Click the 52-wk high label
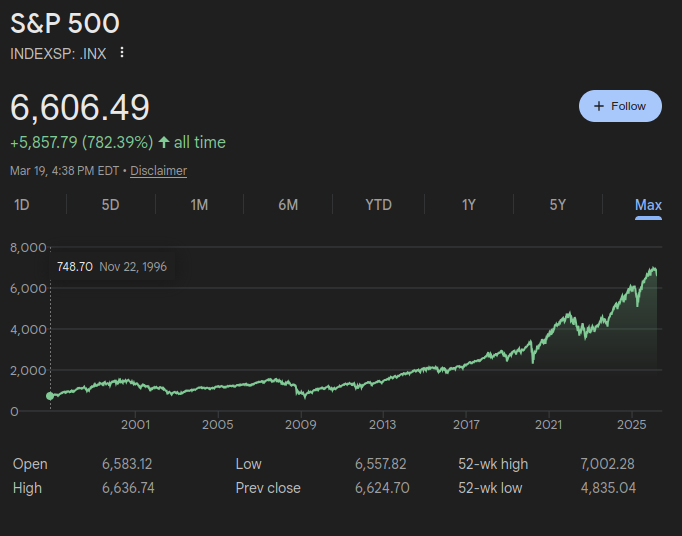Viewport: 682px width, 536px height. (x=493, y=464)
